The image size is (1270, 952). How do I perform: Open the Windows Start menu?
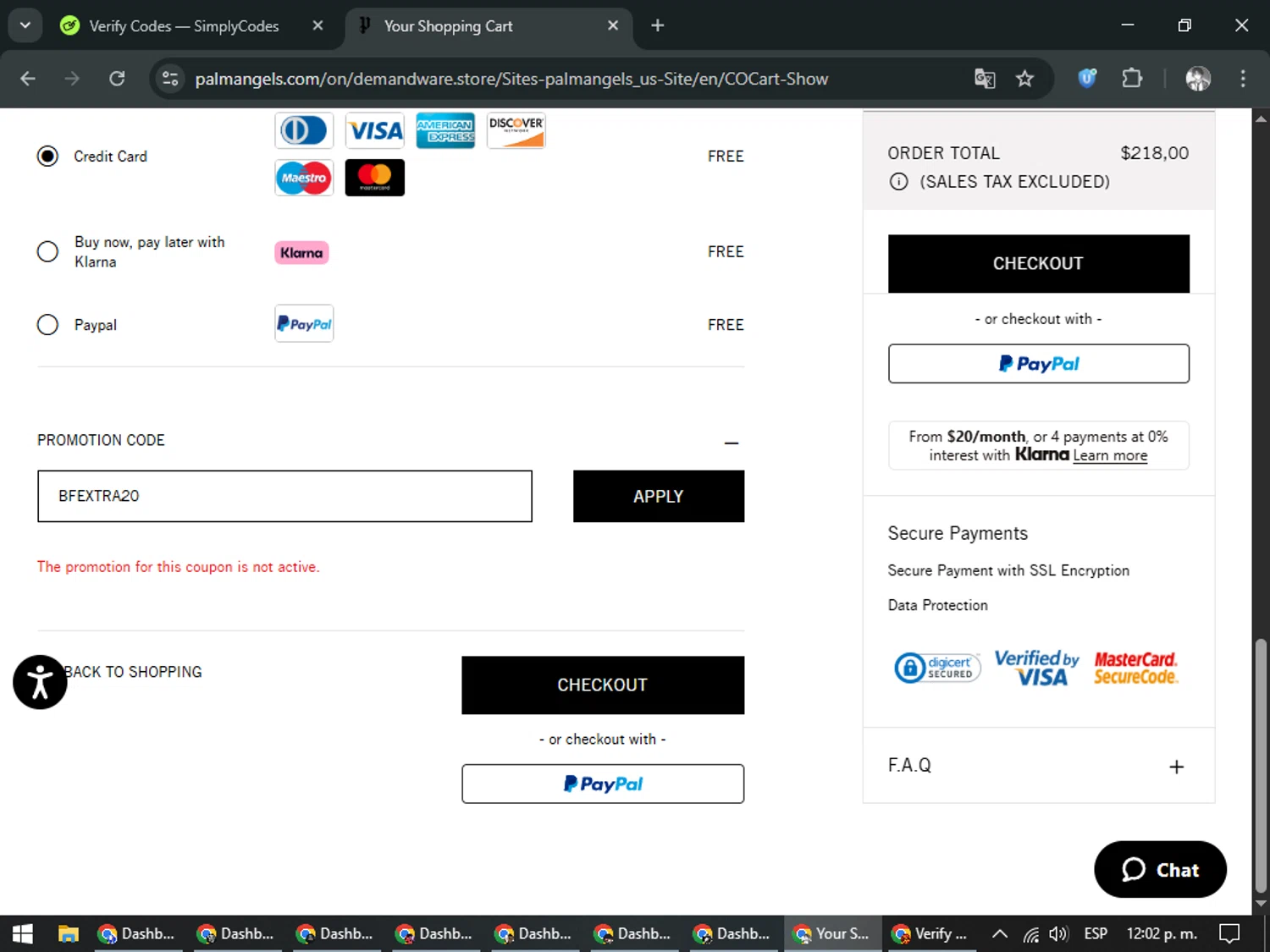(x=23, y=933)
